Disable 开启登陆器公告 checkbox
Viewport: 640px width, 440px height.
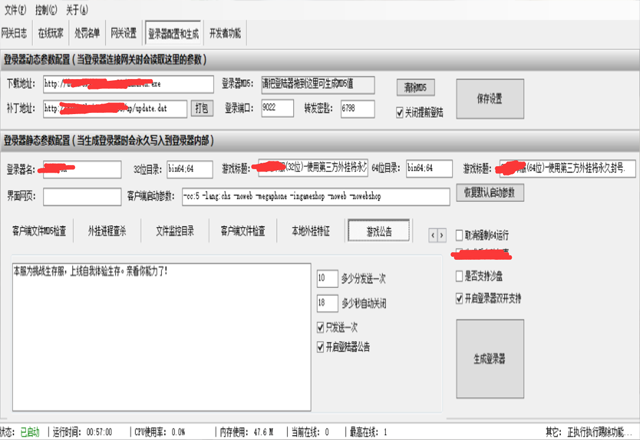(x=320, y=346)
